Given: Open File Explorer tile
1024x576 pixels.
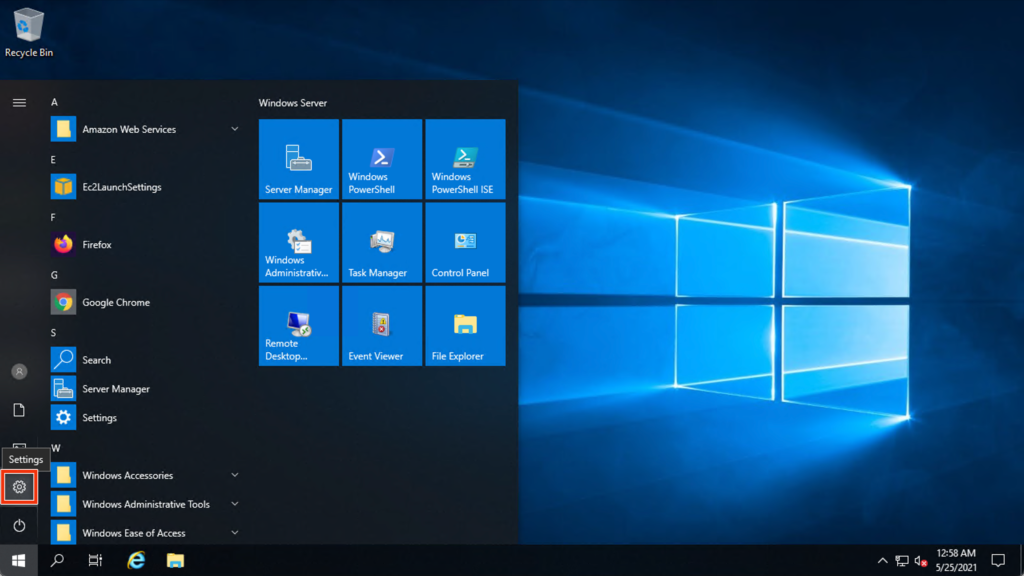Looking at the screenshot, I should (x=465, y=325).
